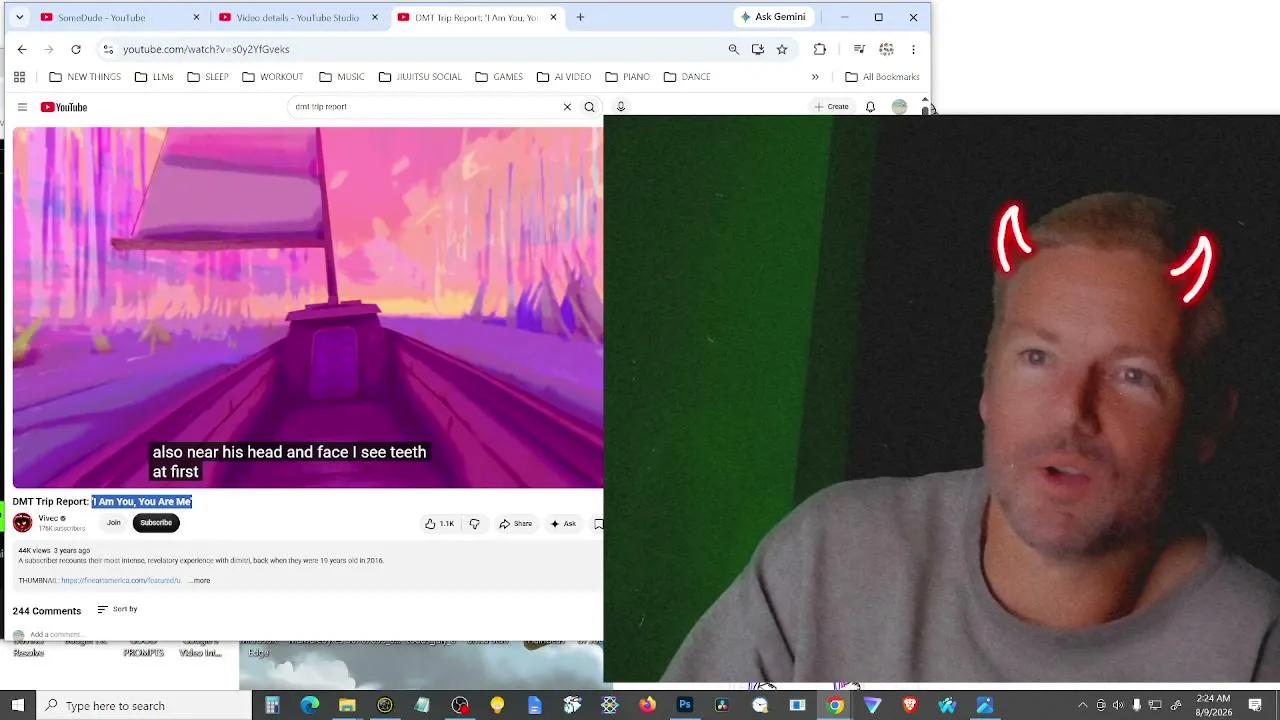Close the Video details YouTube Studio tab
The image size is (1280, 720).
[374, 17]
